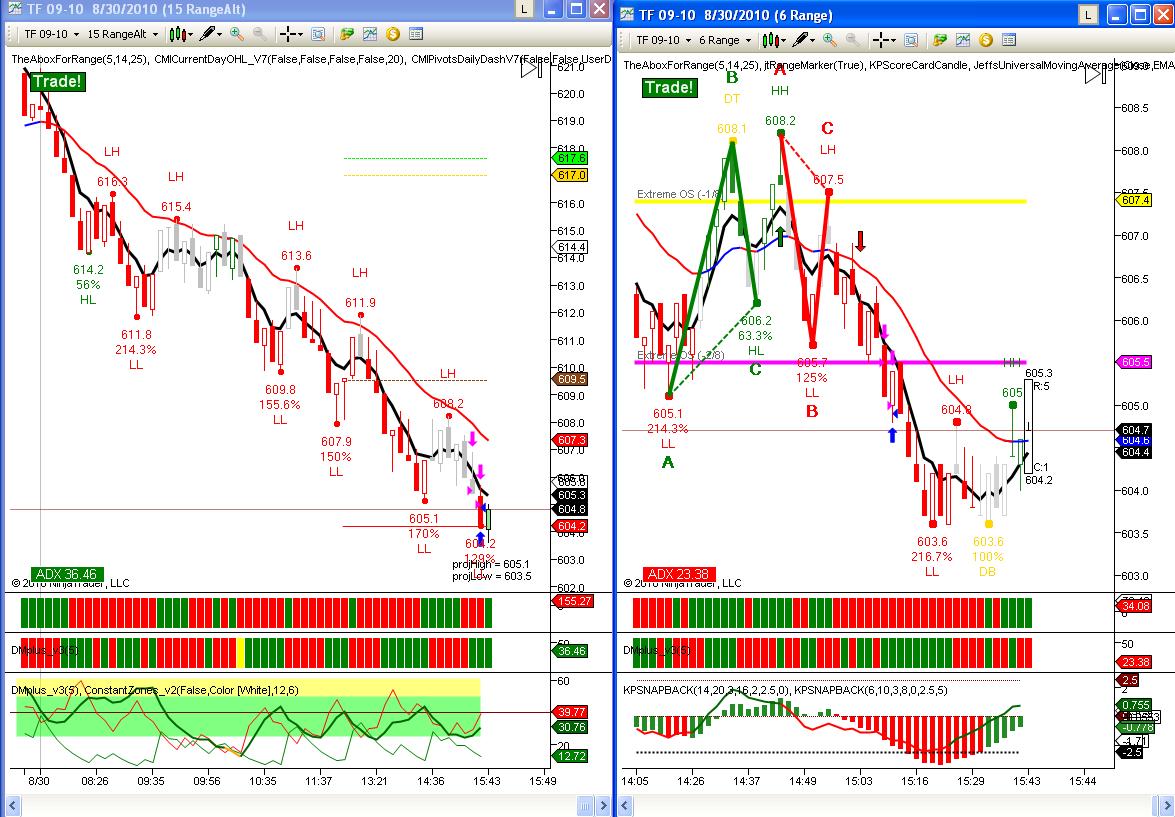Click the red 604.2 price marker on left axis
This screenshot has height=817, width=1175.
click(x=570, y=526)
